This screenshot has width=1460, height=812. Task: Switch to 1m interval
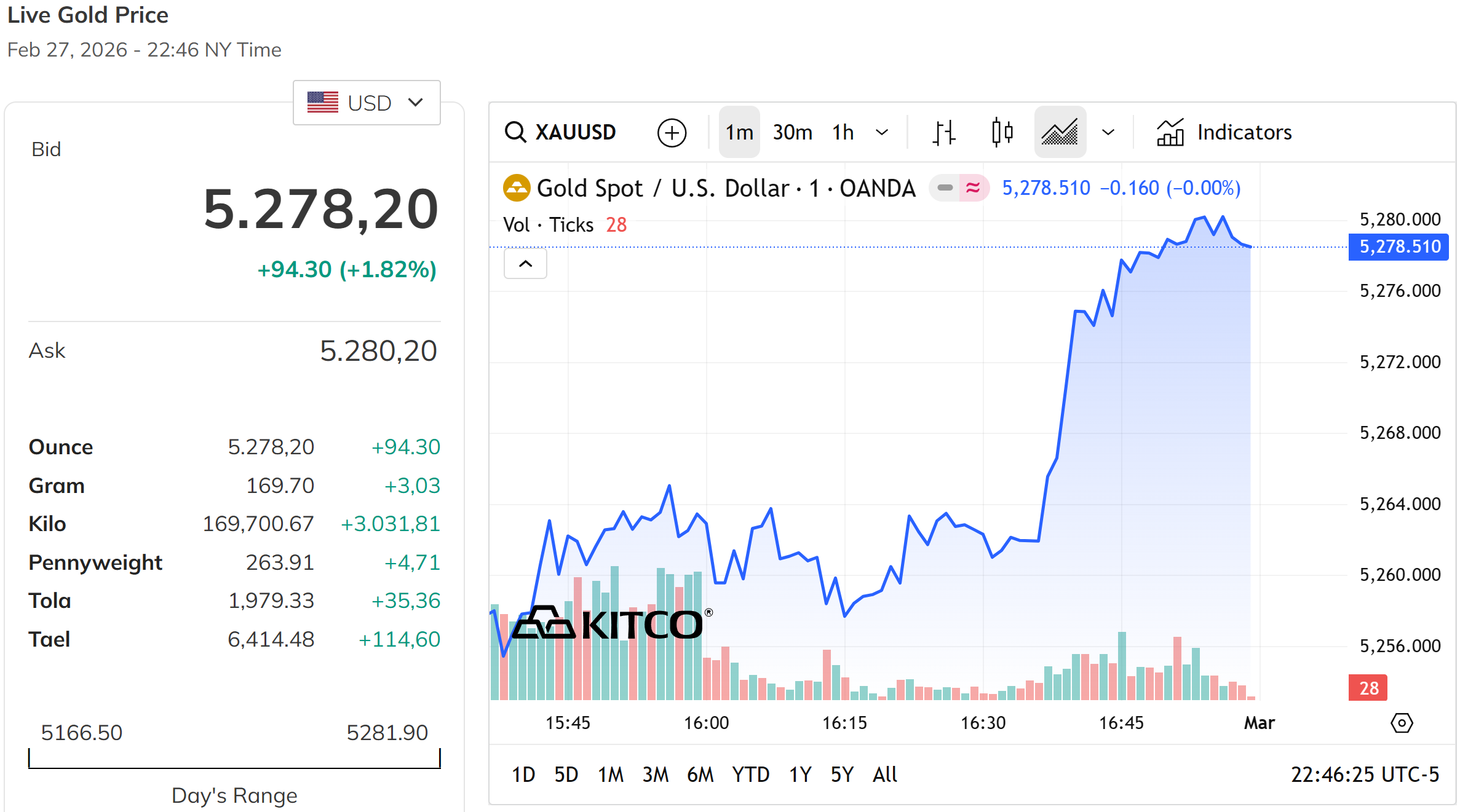[739, 132]
